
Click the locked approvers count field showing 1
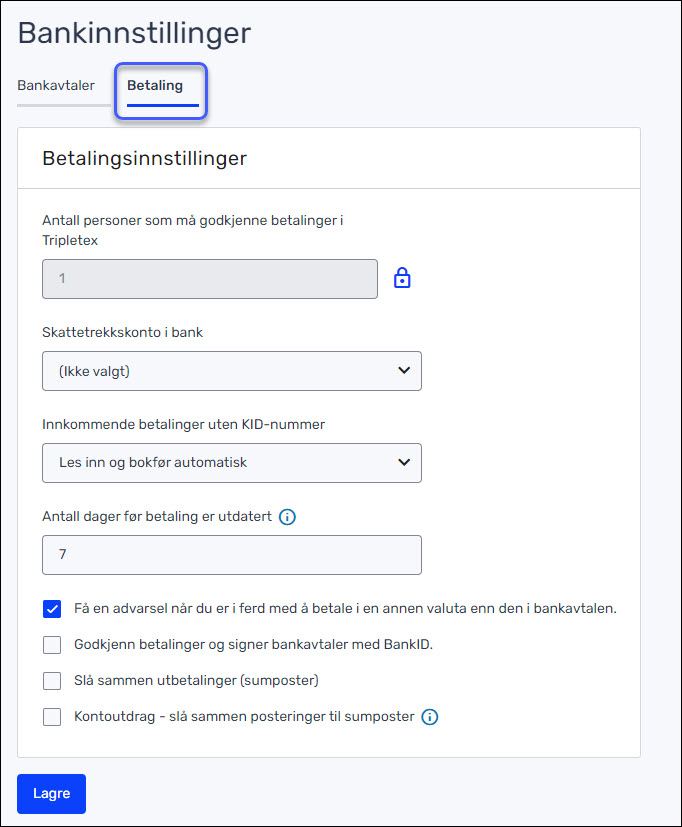pyautogui.click(x=209, y=277)
